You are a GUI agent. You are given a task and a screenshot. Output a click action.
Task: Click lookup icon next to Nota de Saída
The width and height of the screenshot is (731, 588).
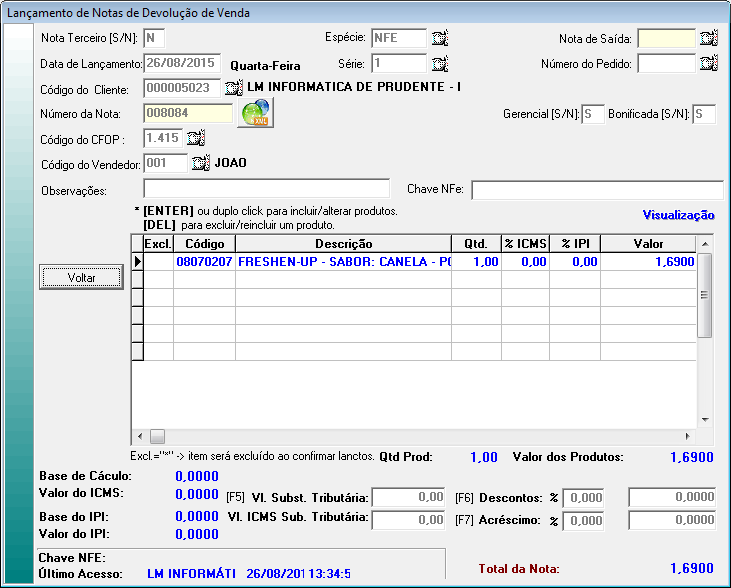(709, 39)
